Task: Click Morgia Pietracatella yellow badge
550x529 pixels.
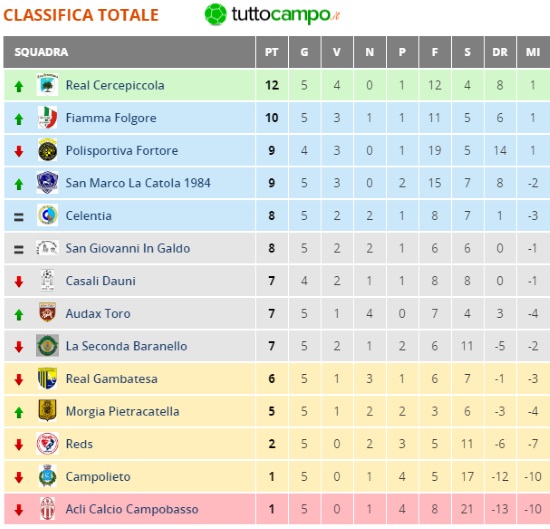Action: pyautogui.click(x=47, y=411)
